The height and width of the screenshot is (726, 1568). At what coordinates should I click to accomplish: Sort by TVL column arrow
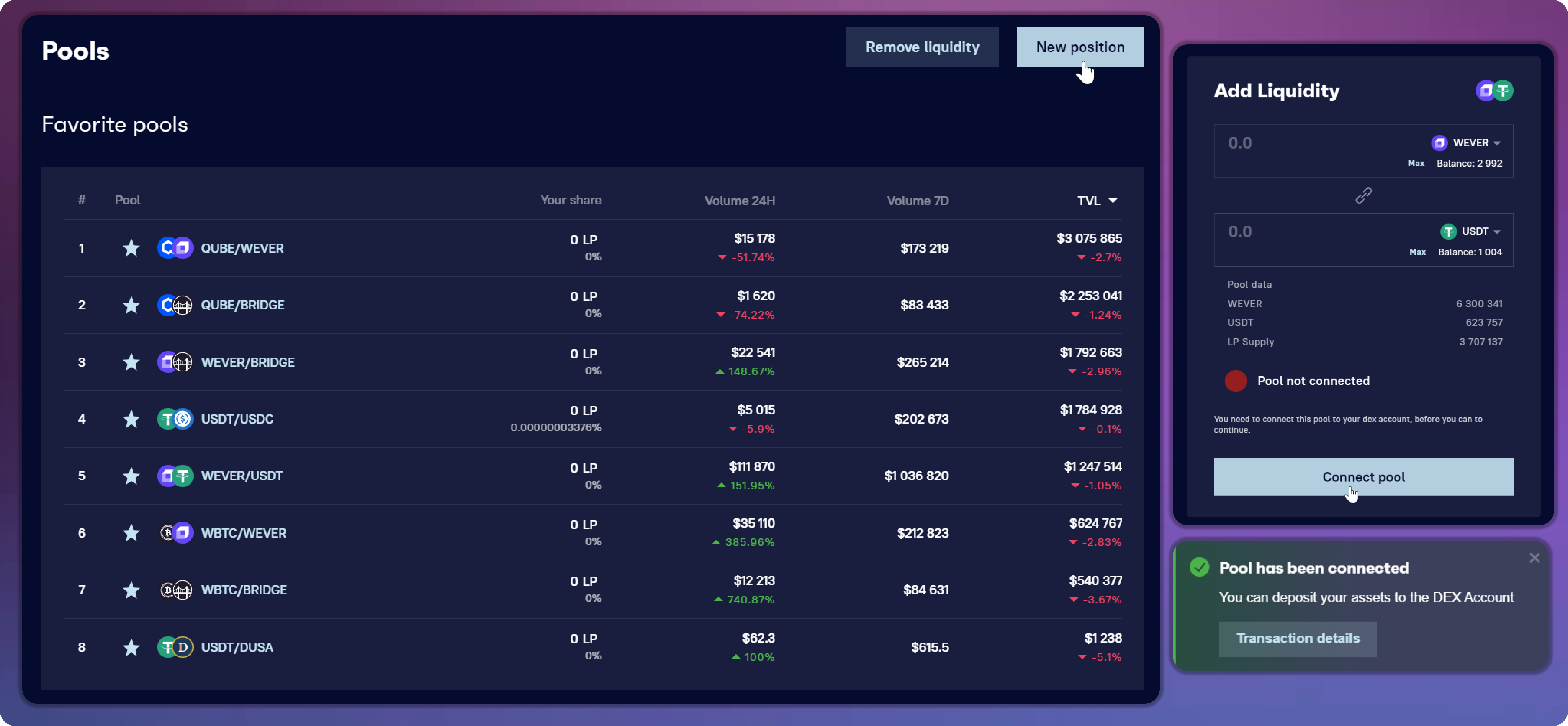tap(1112, 201)
